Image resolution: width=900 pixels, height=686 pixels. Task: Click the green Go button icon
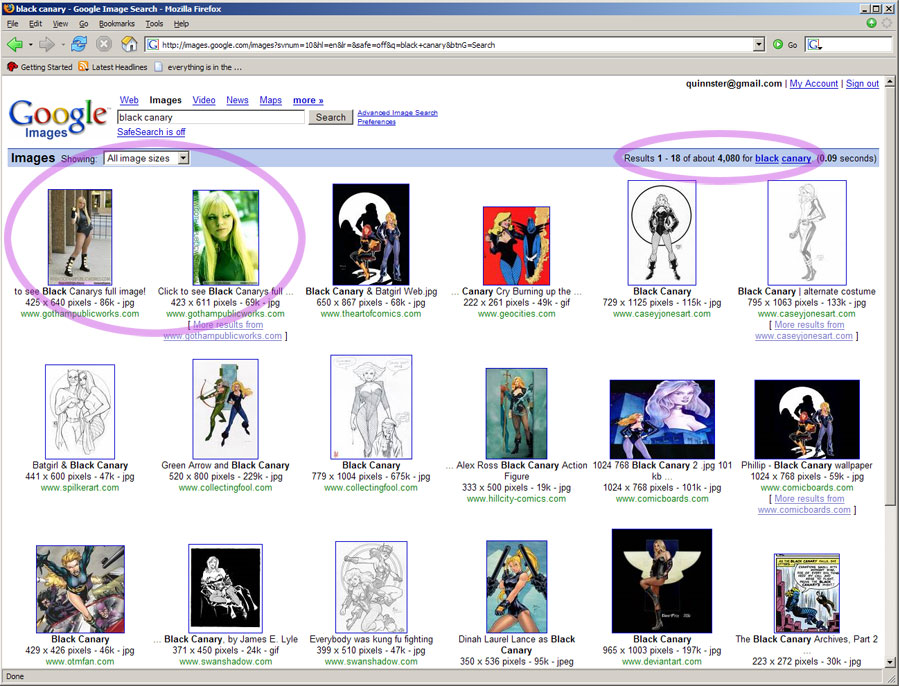778,45
